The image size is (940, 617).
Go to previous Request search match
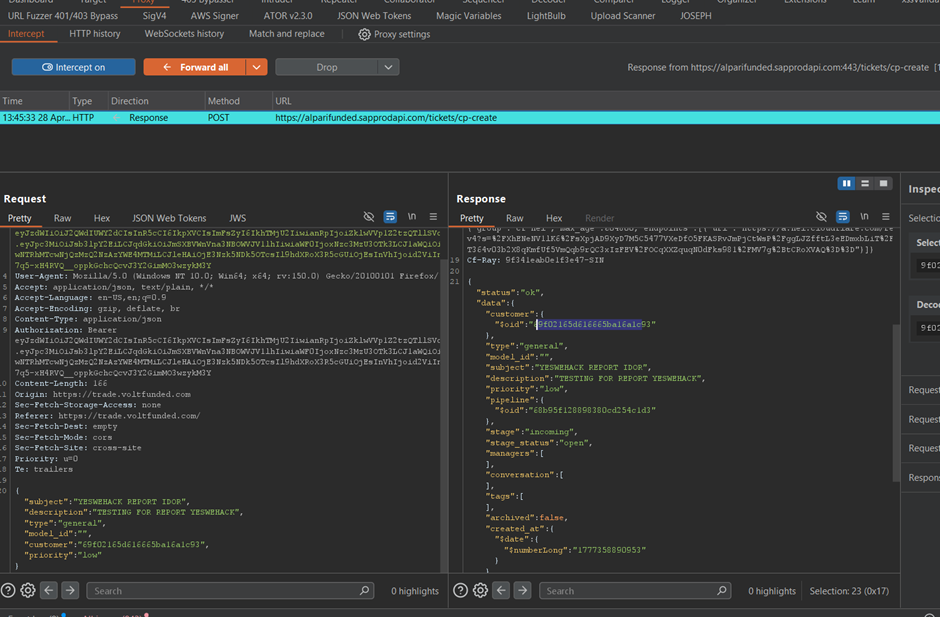[49, 591]
